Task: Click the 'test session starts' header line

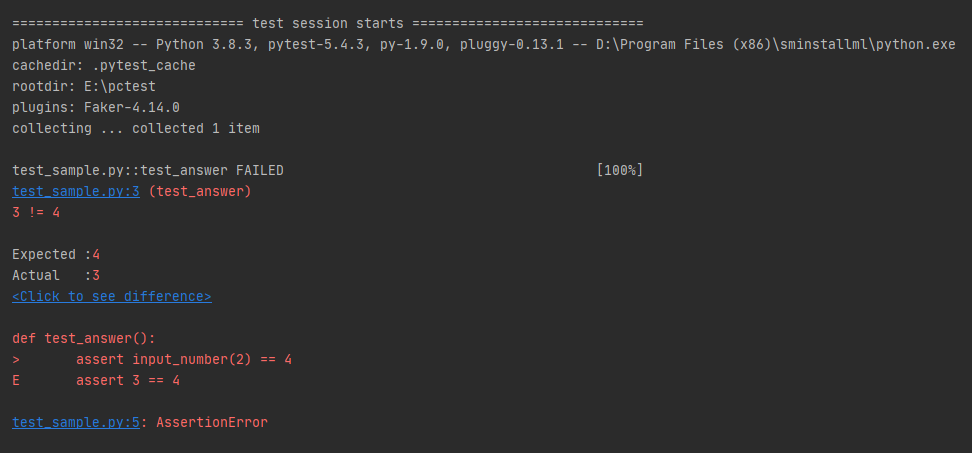Action: (329, 23)
